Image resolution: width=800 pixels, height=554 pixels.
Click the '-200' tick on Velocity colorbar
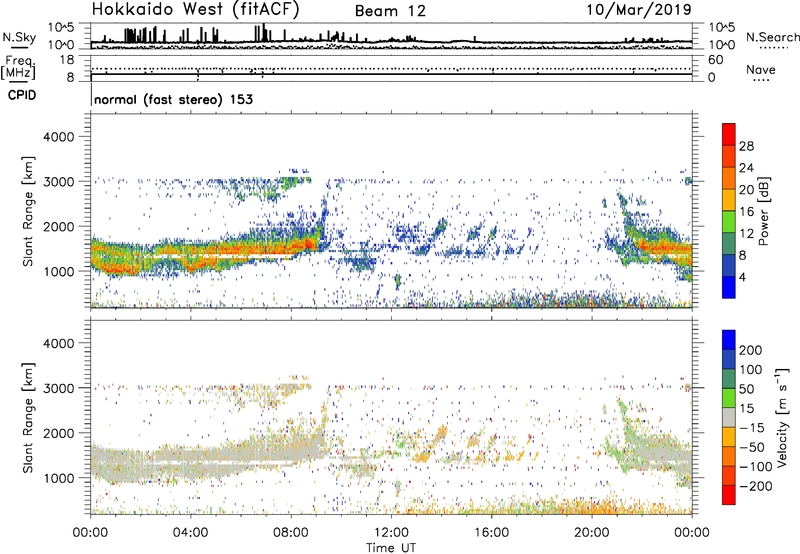[x=756, y=486]
